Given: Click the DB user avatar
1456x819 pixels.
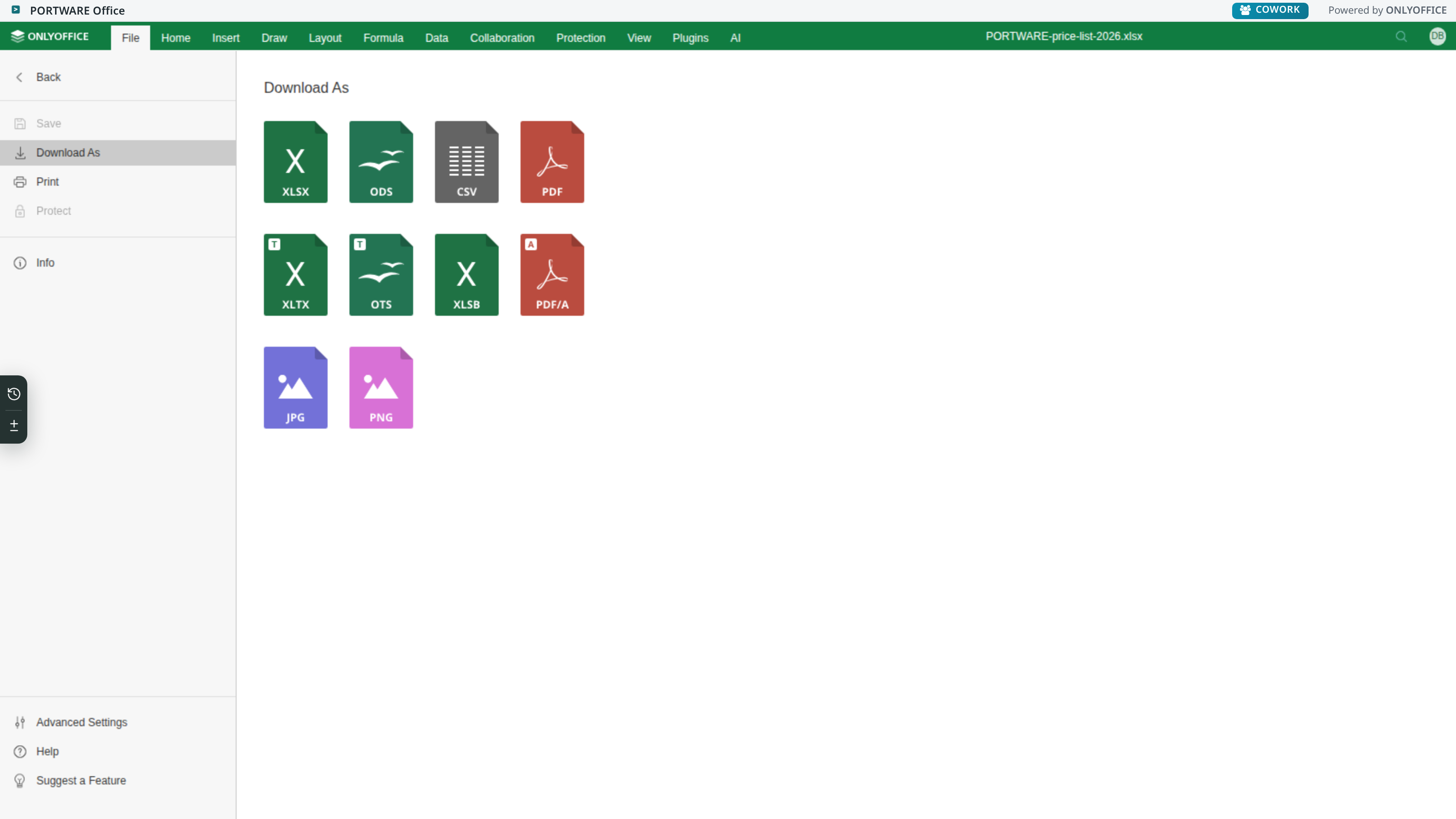Looking at the screenshot, I should pos(1437,36).
